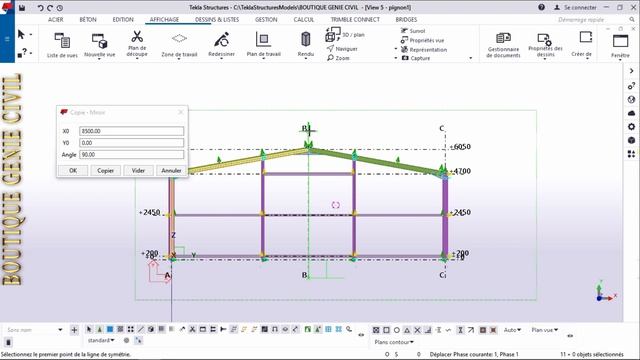Open the history clock icon in title bar

60,8
